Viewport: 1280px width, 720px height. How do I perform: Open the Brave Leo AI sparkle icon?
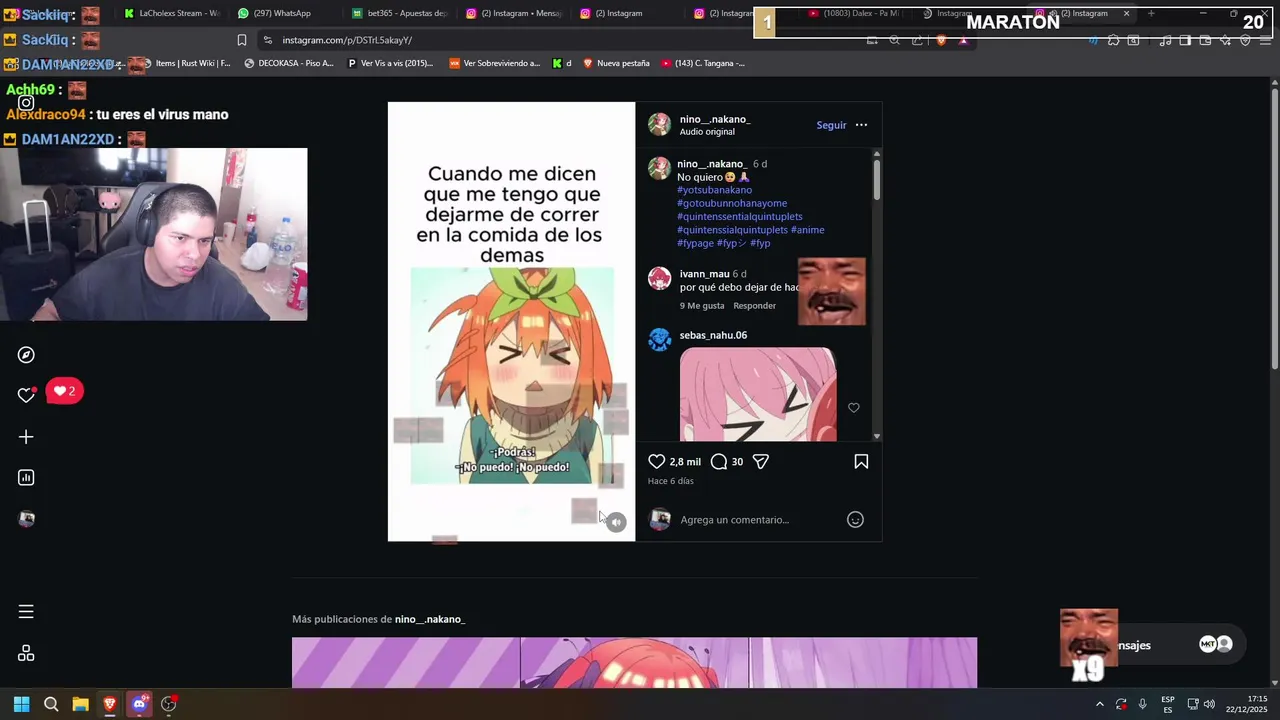pos(1225,40)
